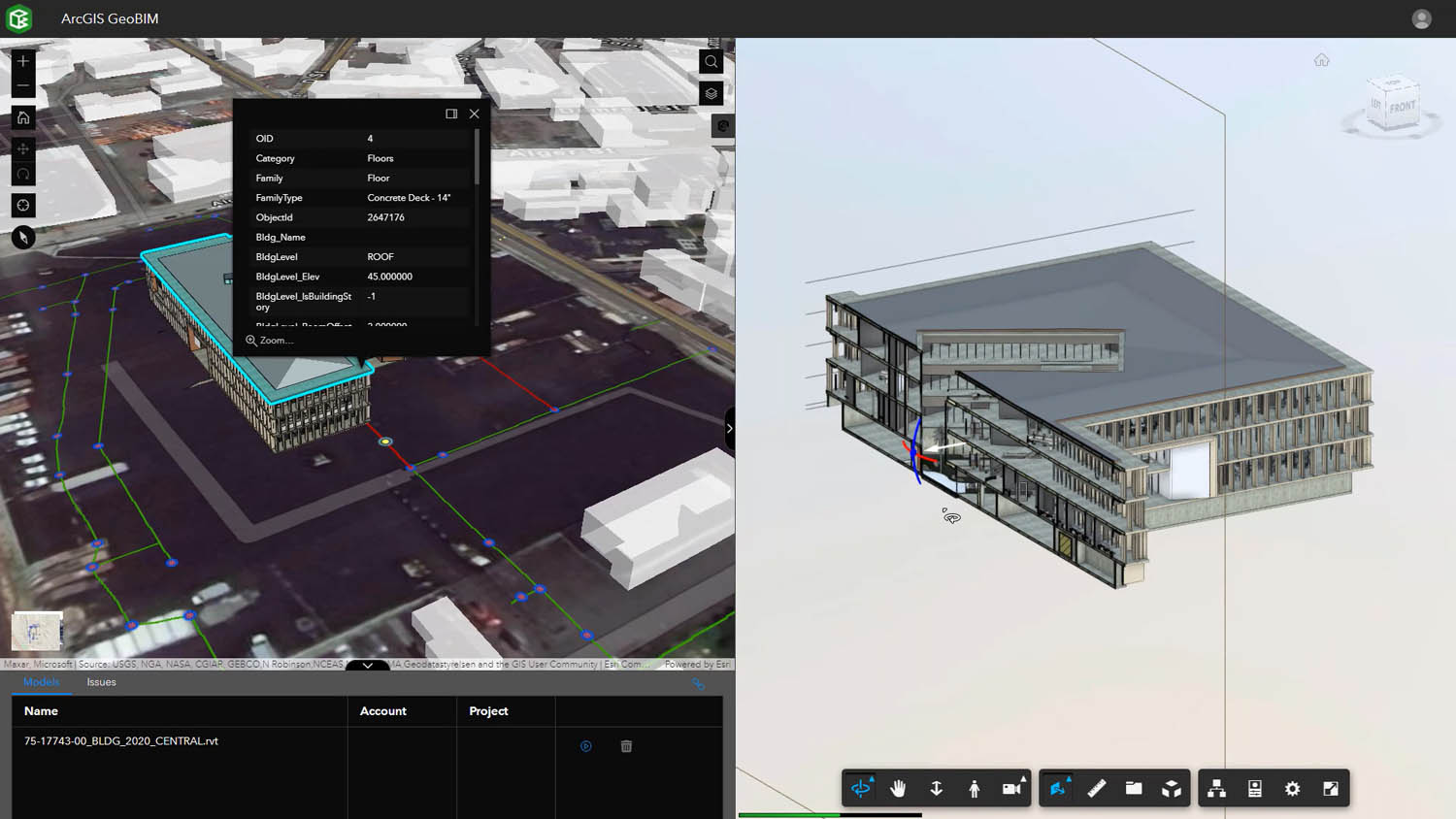Click the BldgLevel ROOF row
This screenshot has height=819, width=1456.
361,257
